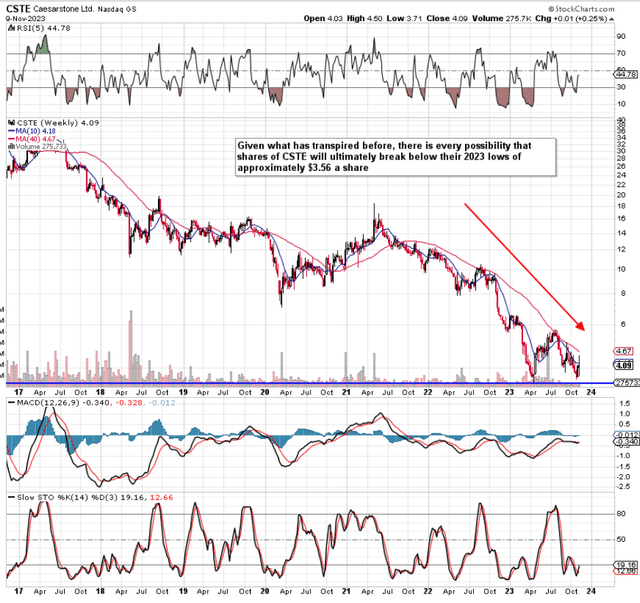Click the CSTE ticker symbol title
Image resolution: width=640 pixels, height=603 pixels.
click(x=18, y=9)
